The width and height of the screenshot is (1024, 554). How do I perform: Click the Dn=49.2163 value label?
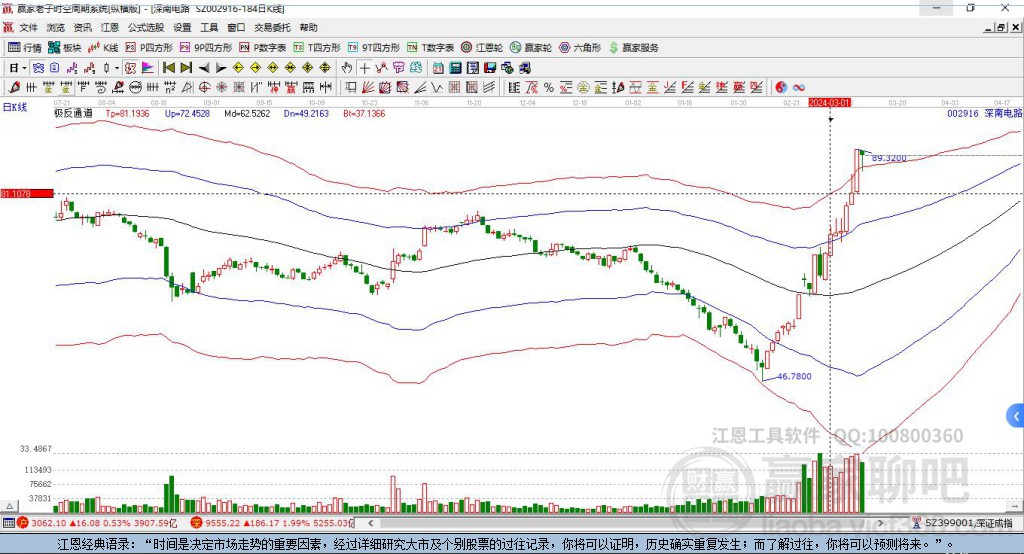pos(306,113)
